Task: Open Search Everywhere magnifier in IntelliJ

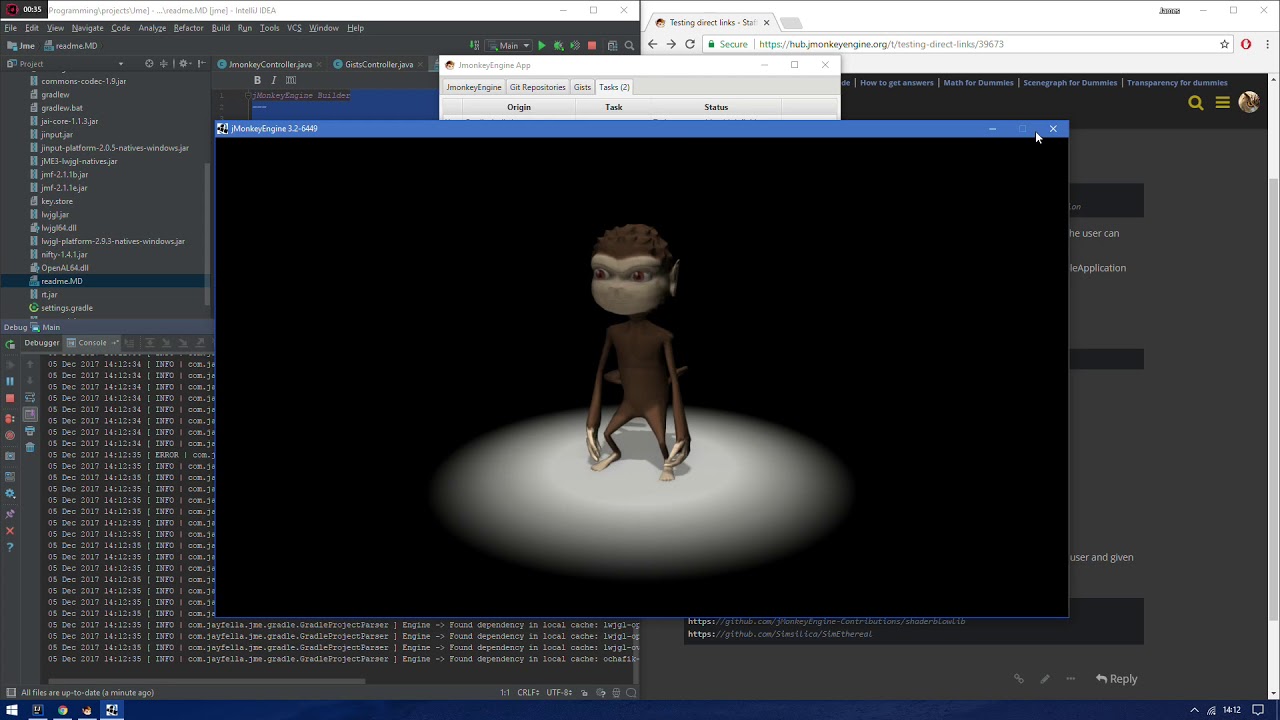Action: 629,45
